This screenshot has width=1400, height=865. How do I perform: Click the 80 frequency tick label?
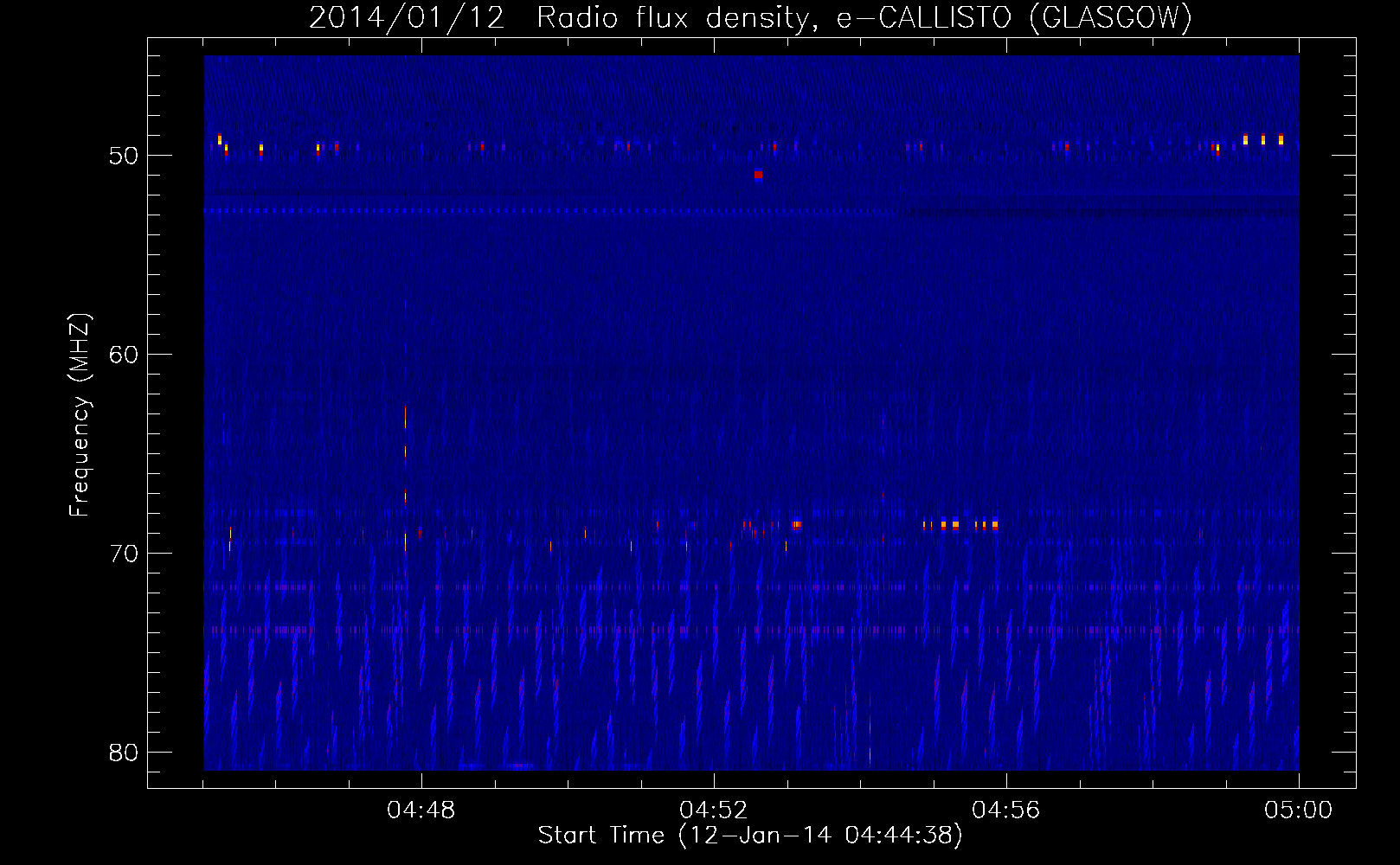click(x=124, y=753)
